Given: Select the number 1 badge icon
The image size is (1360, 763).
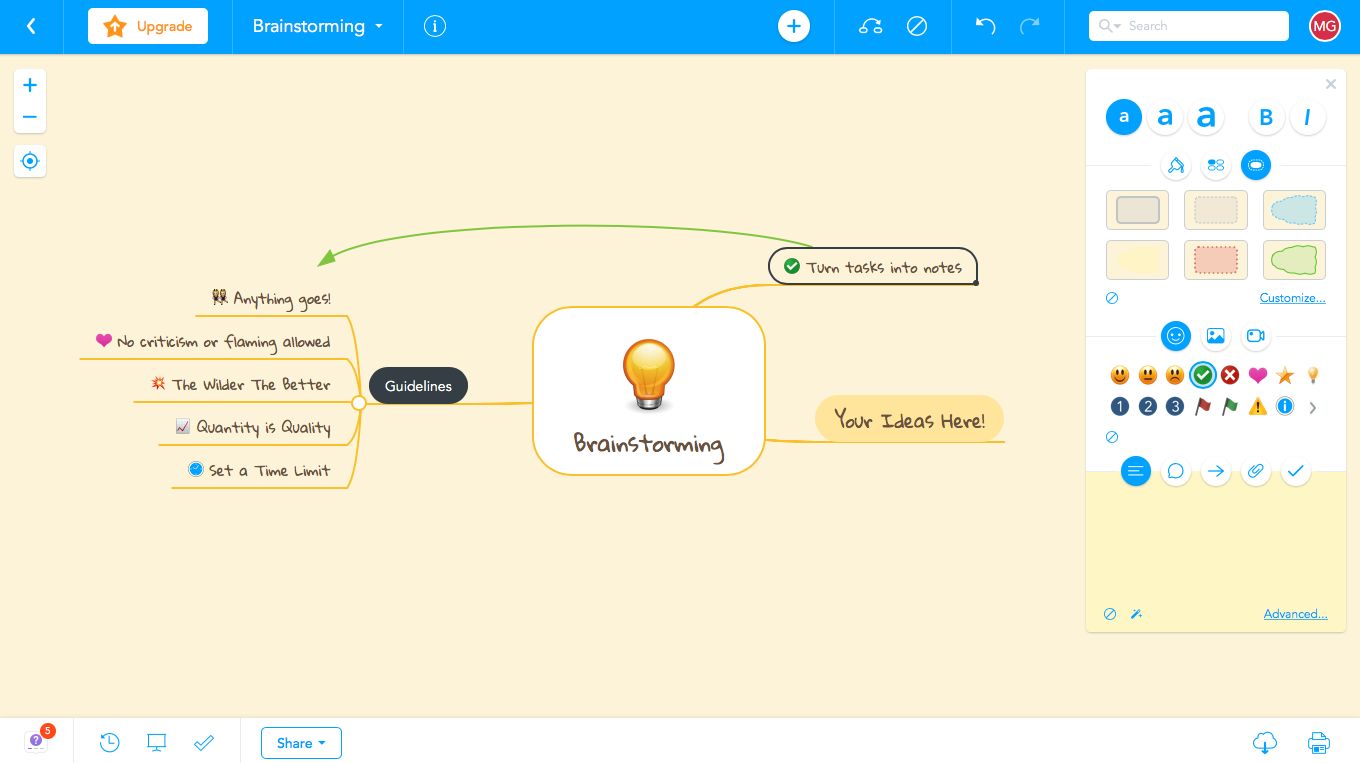Looking at the screenshot, I should point(1120,407).
